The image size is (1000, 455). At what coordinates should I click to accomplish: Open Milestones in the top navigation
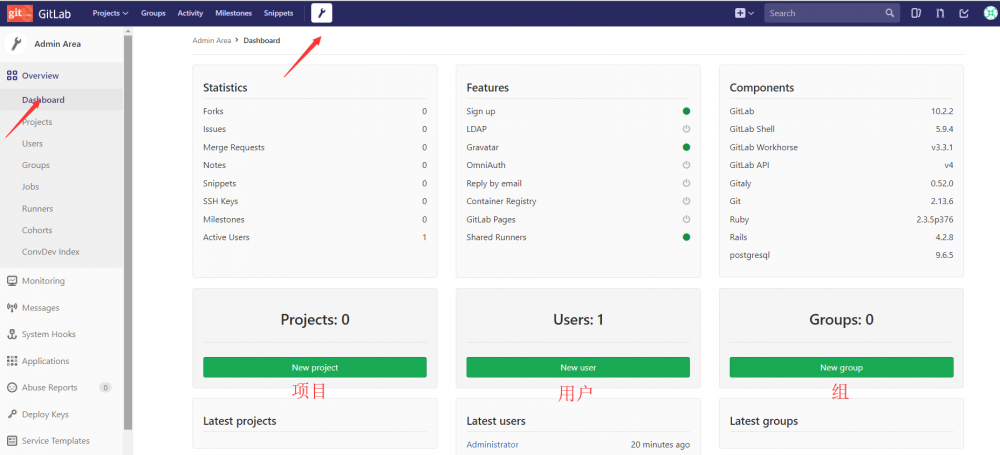[233, 13]
